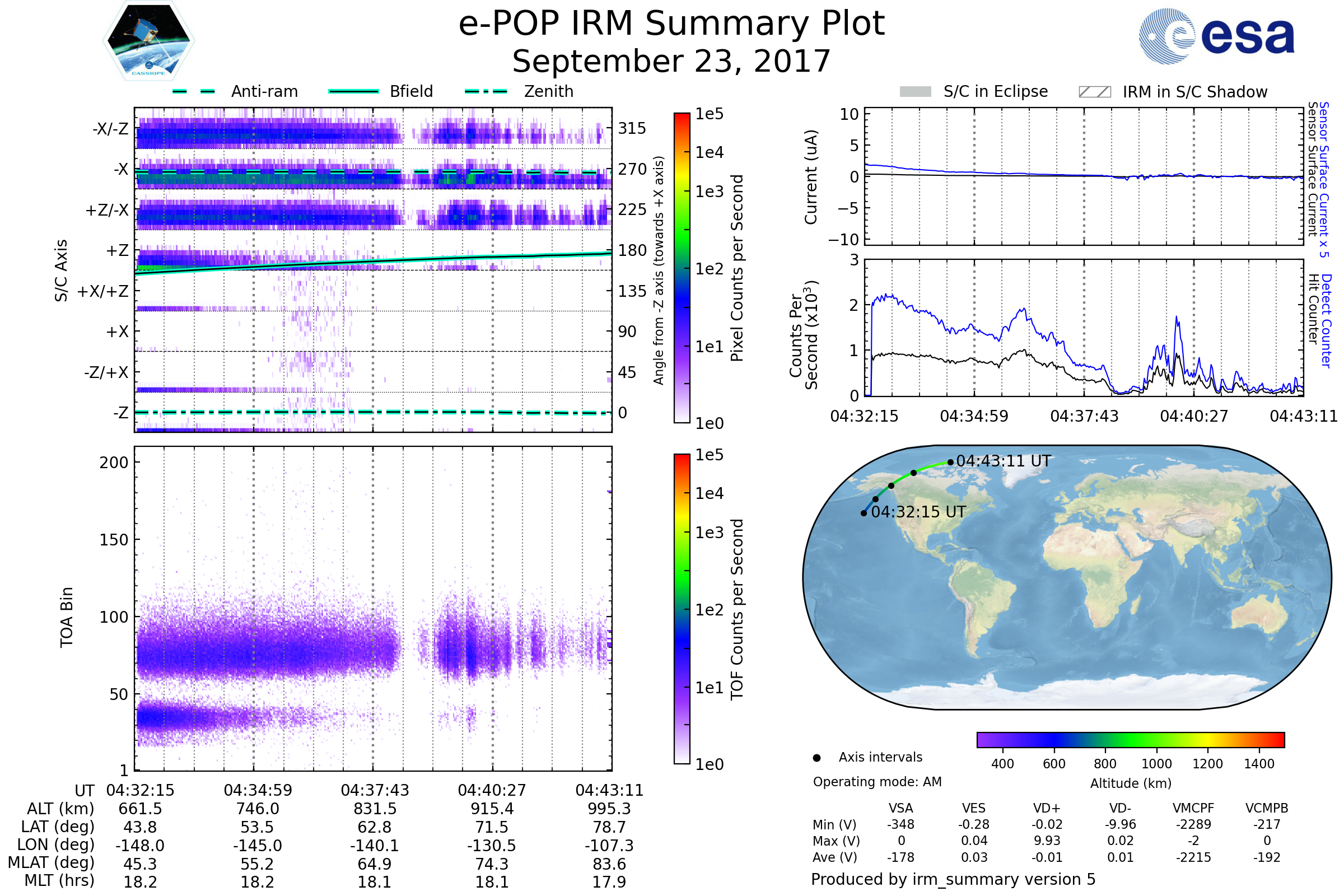Click the e-POP IRM Summary Plot title

[671, 24]
